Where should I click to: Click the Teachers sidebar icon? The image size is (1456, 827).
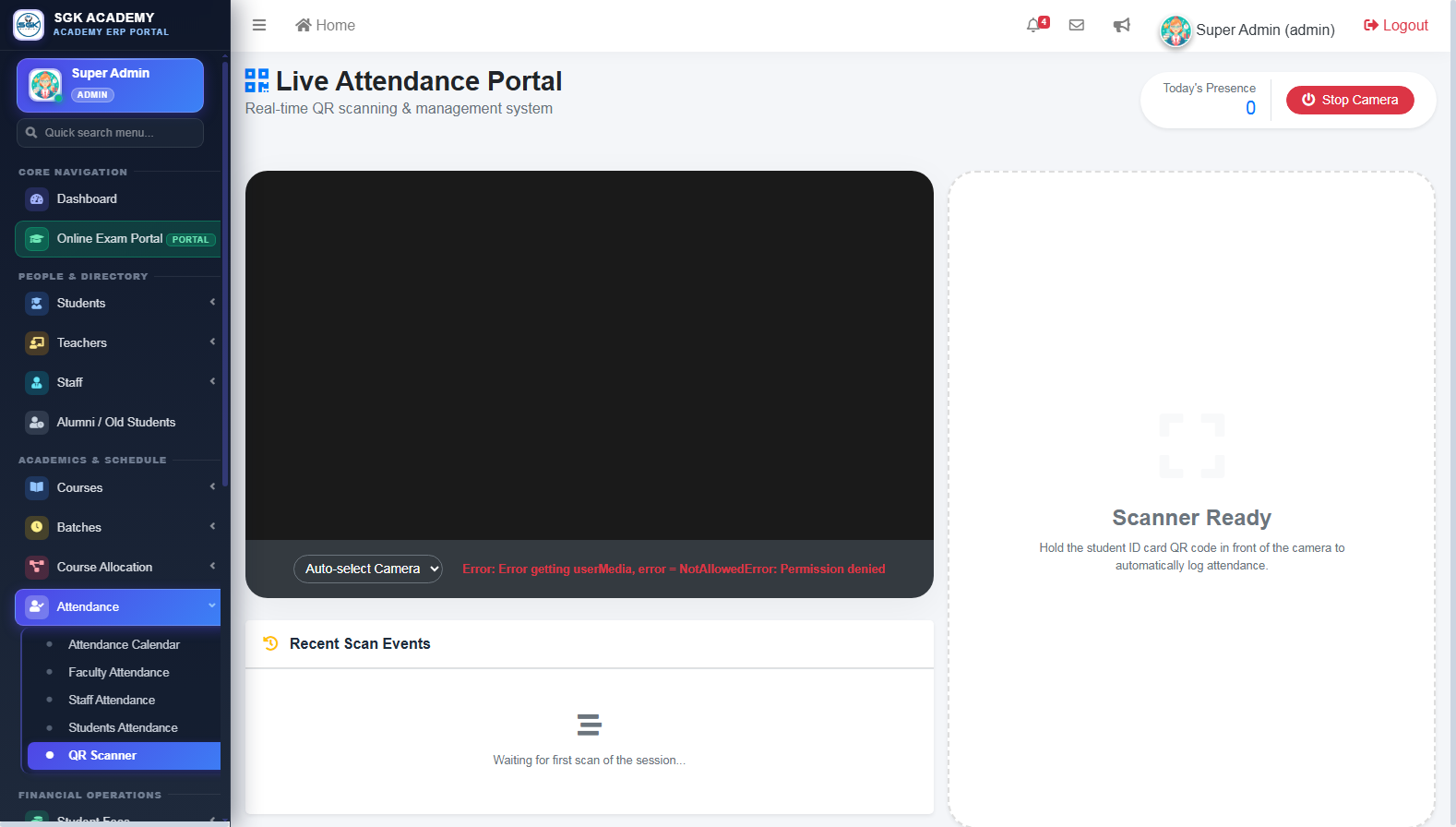[x=37, y=343]
